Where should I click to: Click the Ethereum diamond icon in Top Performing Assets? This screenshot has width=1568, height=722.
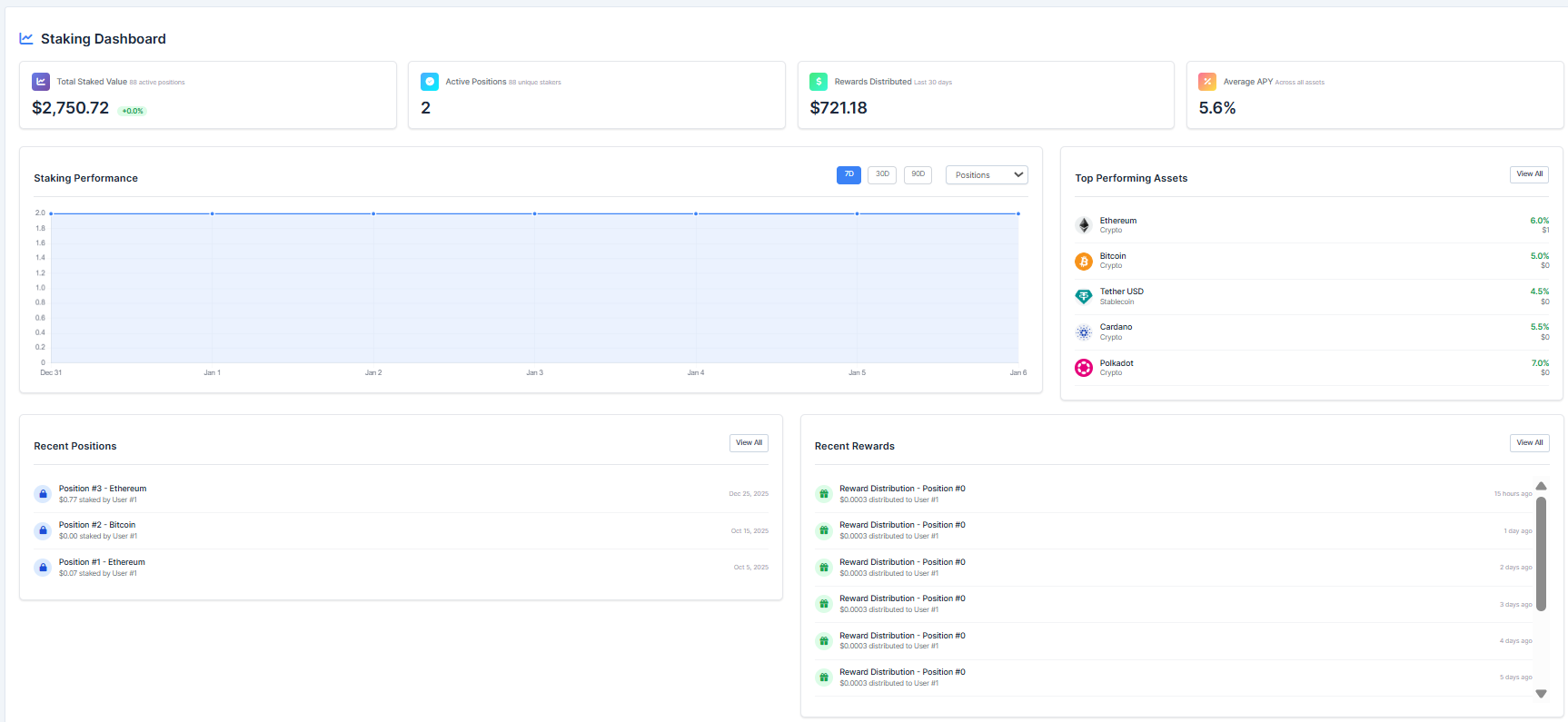click(1083, 225)
